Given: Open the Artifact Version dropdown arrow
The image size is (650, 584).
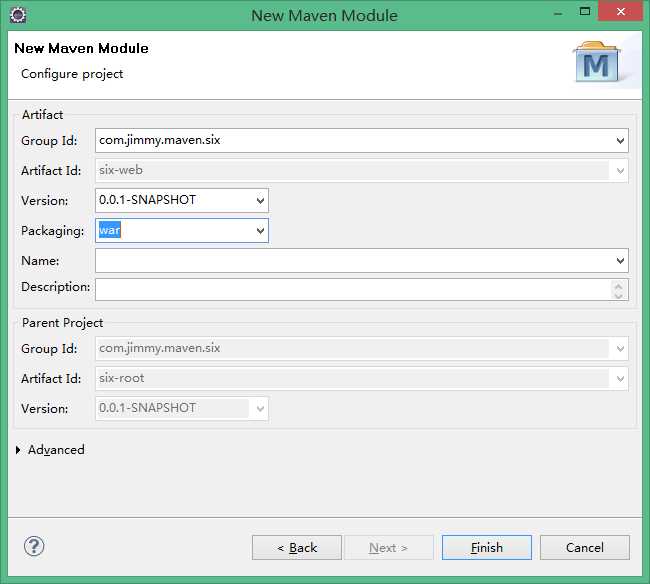Looking at the screenshot, I should 260,201.
